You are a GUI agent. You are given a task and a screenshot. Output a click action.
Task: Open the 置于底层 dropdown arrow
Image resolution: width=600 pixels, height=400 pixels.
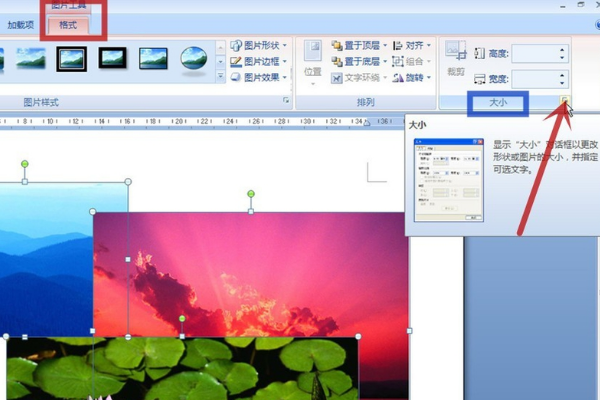(385, 61)
